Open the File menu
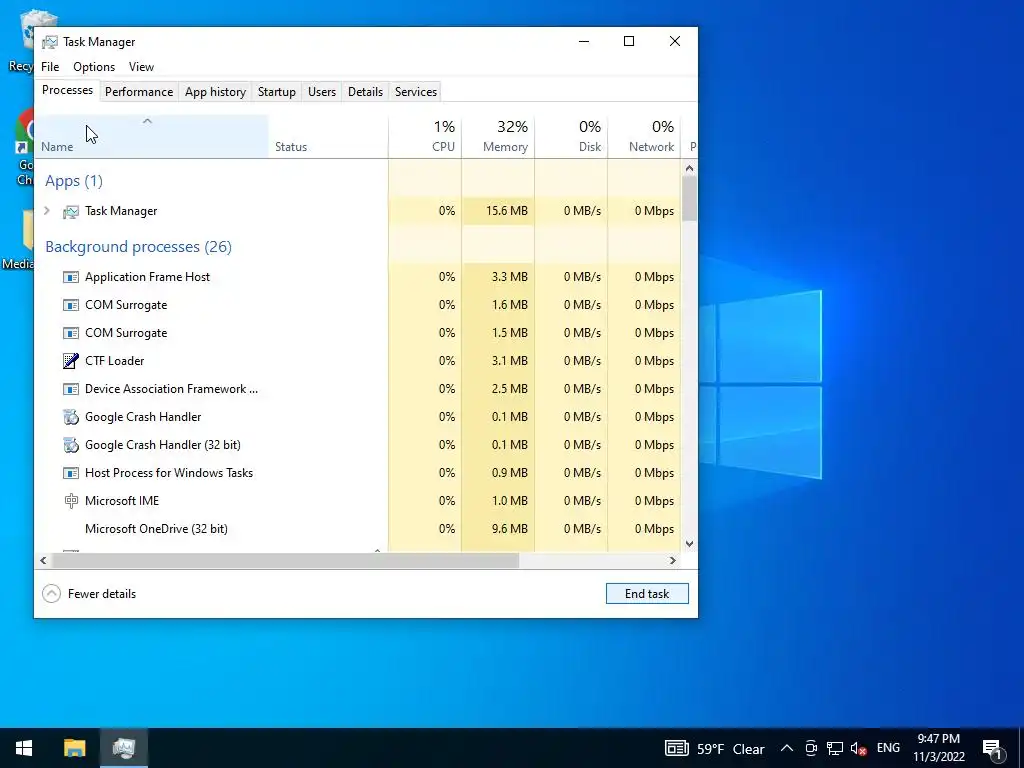The image size is (1024, 768). [50, 67]
